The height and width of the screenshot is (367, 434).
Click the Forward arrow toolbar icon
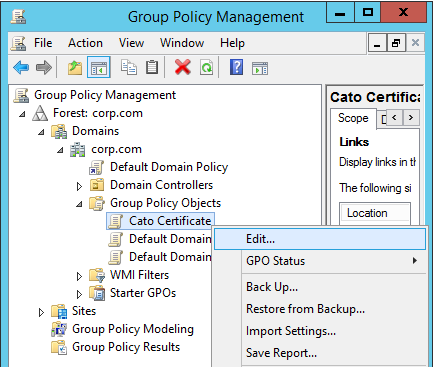point(44,68)
